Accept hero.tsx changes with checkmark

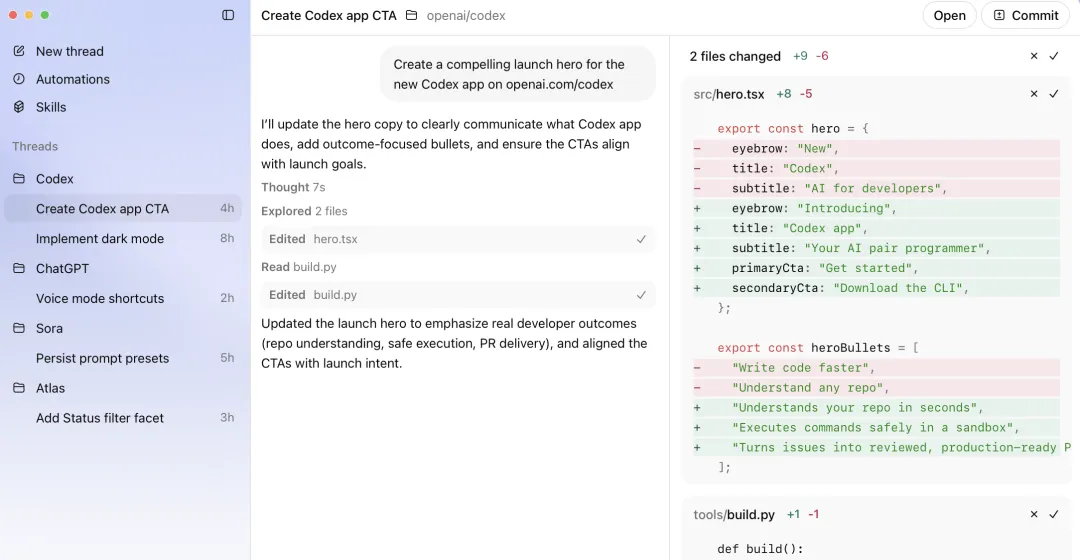(x=1054, y=94)
